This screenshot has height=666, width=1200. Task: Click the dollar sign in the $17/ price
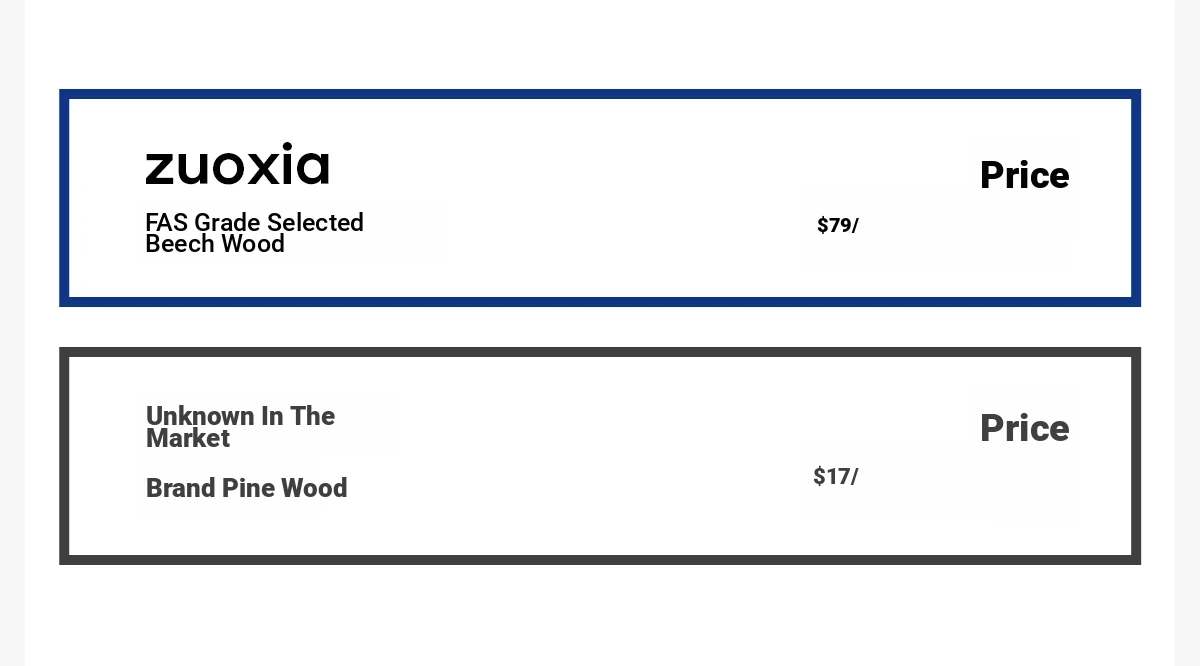pyautogui.click(x=819, y=477)
